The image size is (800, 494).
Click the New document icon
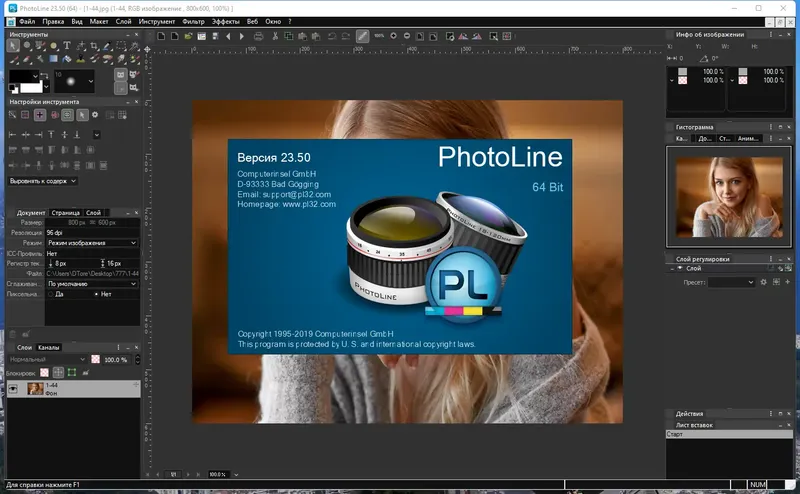coord(161,36)
